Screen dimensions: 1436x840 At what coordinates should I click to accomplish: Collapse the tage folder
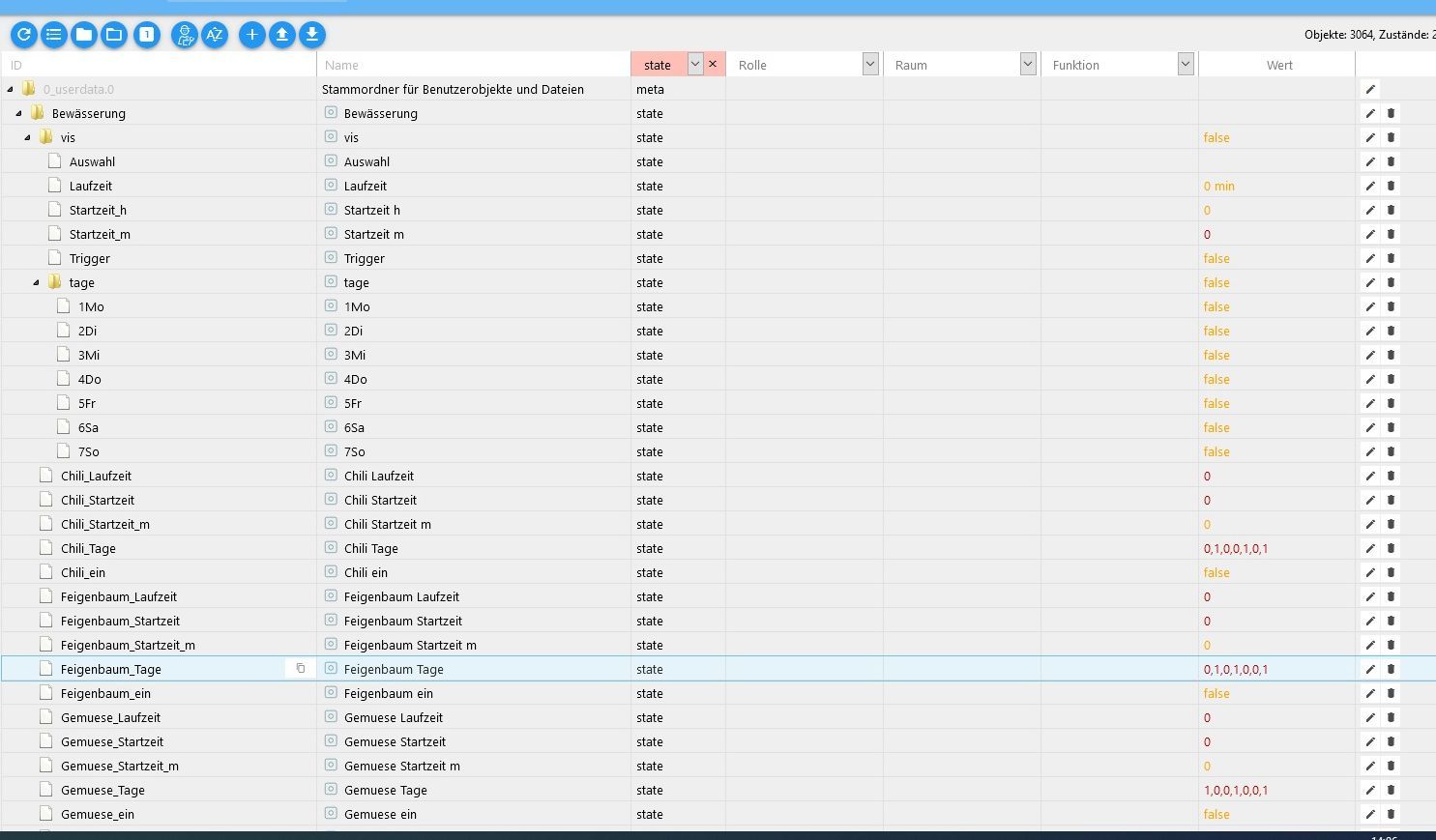(x=36, y=282)
